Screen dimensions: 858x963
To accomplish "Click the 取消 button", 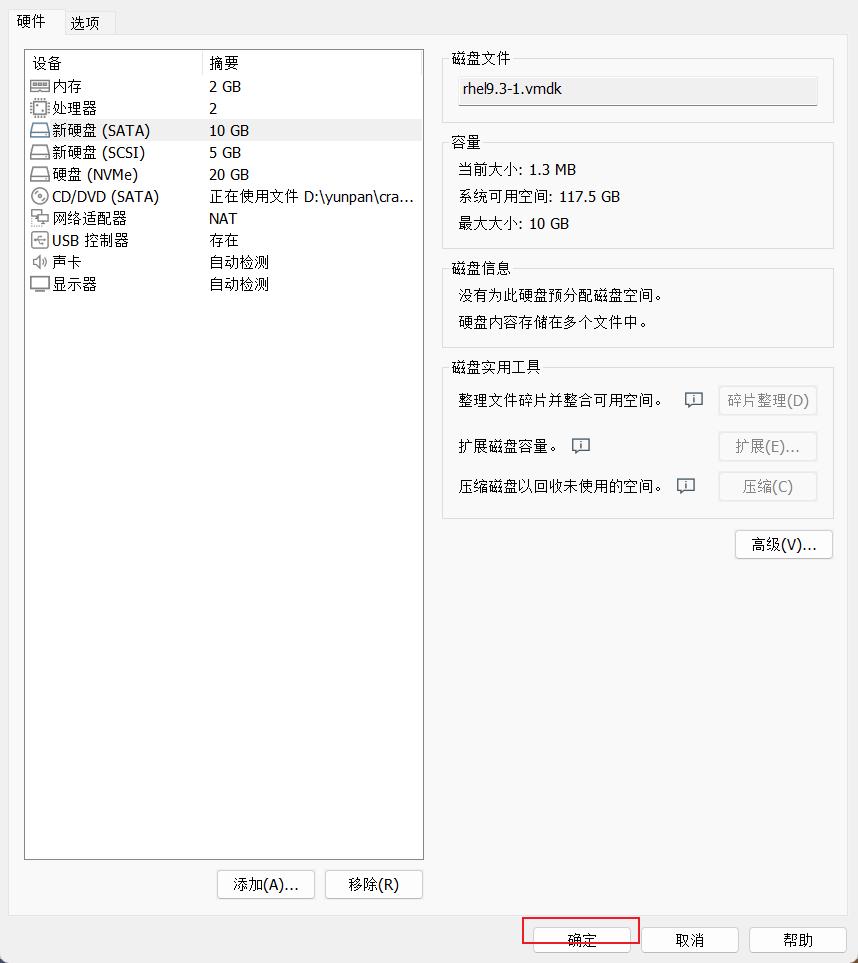I will tap(690, 940).
